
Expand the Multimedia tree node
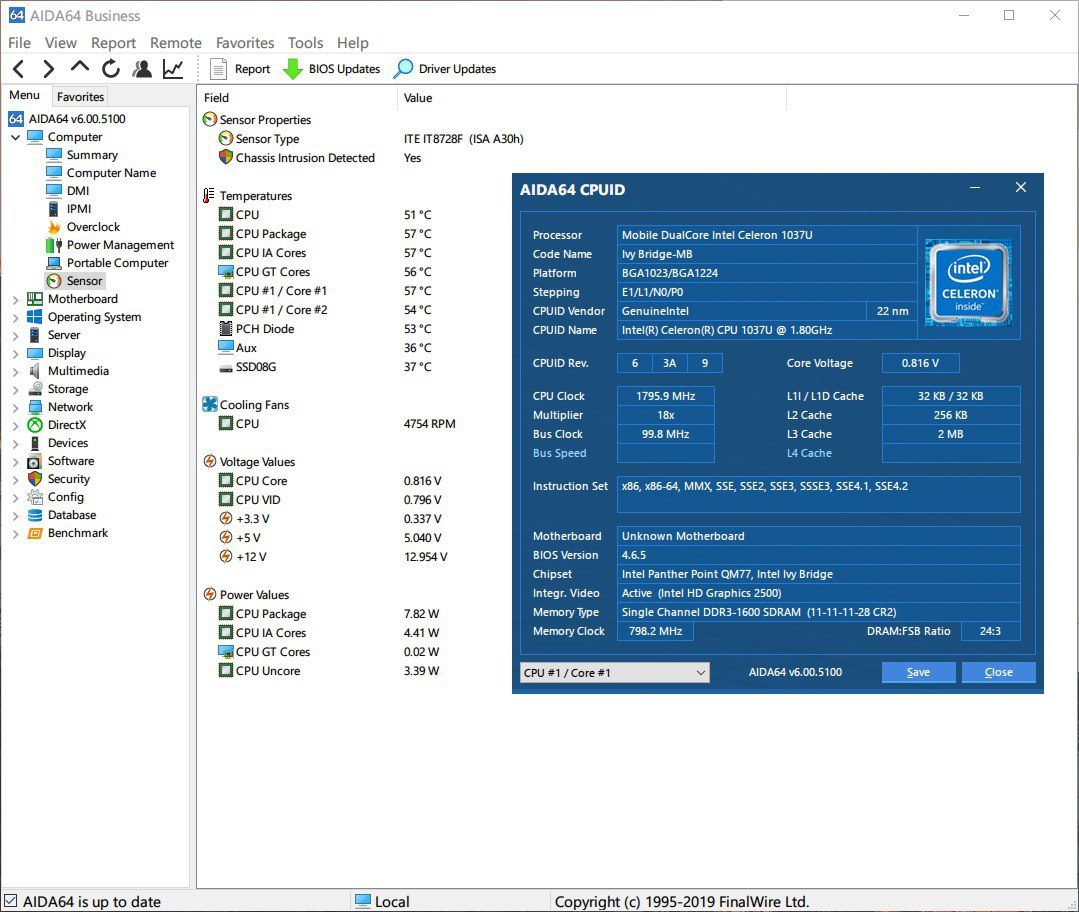[x=15, y=371]
